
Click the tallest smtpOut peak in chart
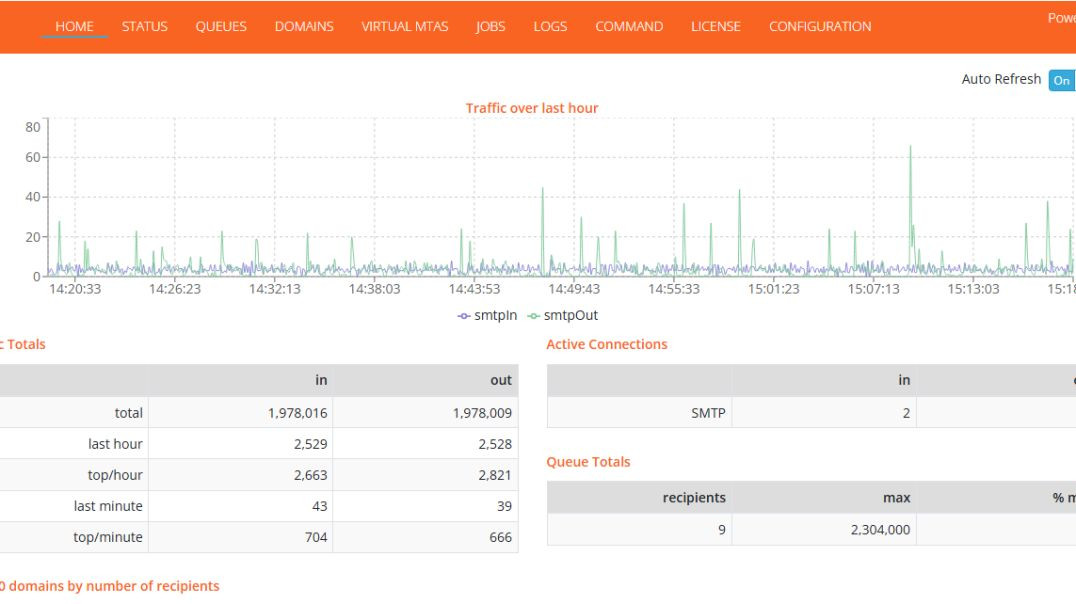click(910, 148)
